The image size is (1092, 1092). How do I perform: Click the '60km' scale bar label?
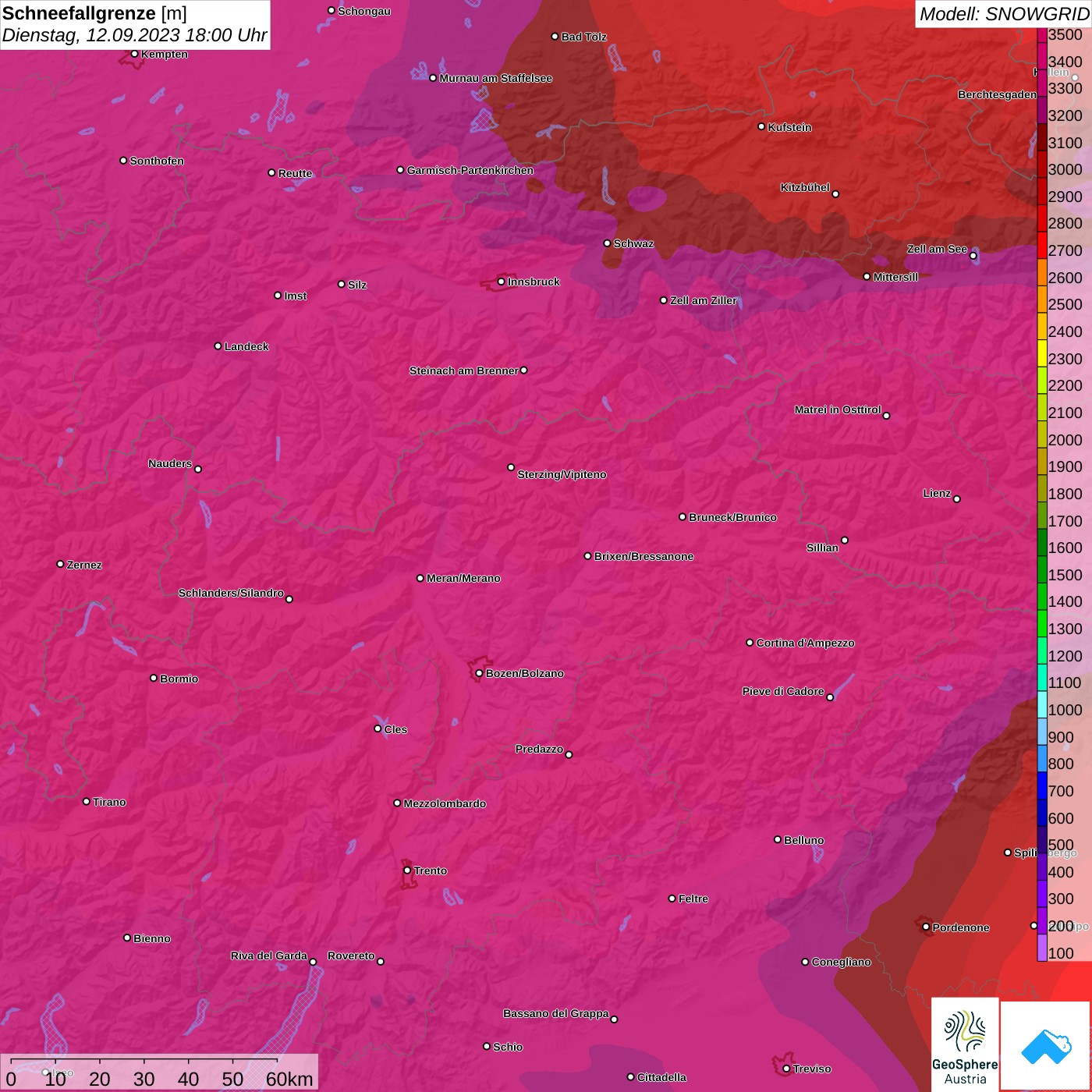[289, 1079]
